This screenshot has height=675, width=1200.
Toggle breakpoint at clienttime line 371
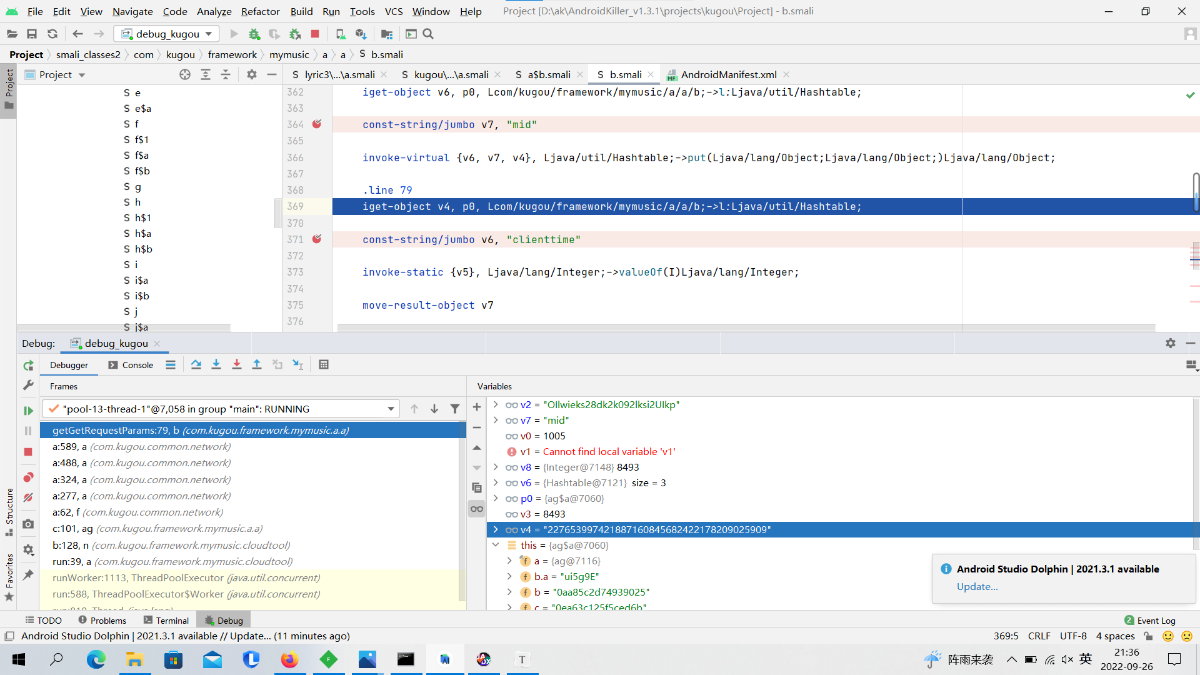point(317,240)
